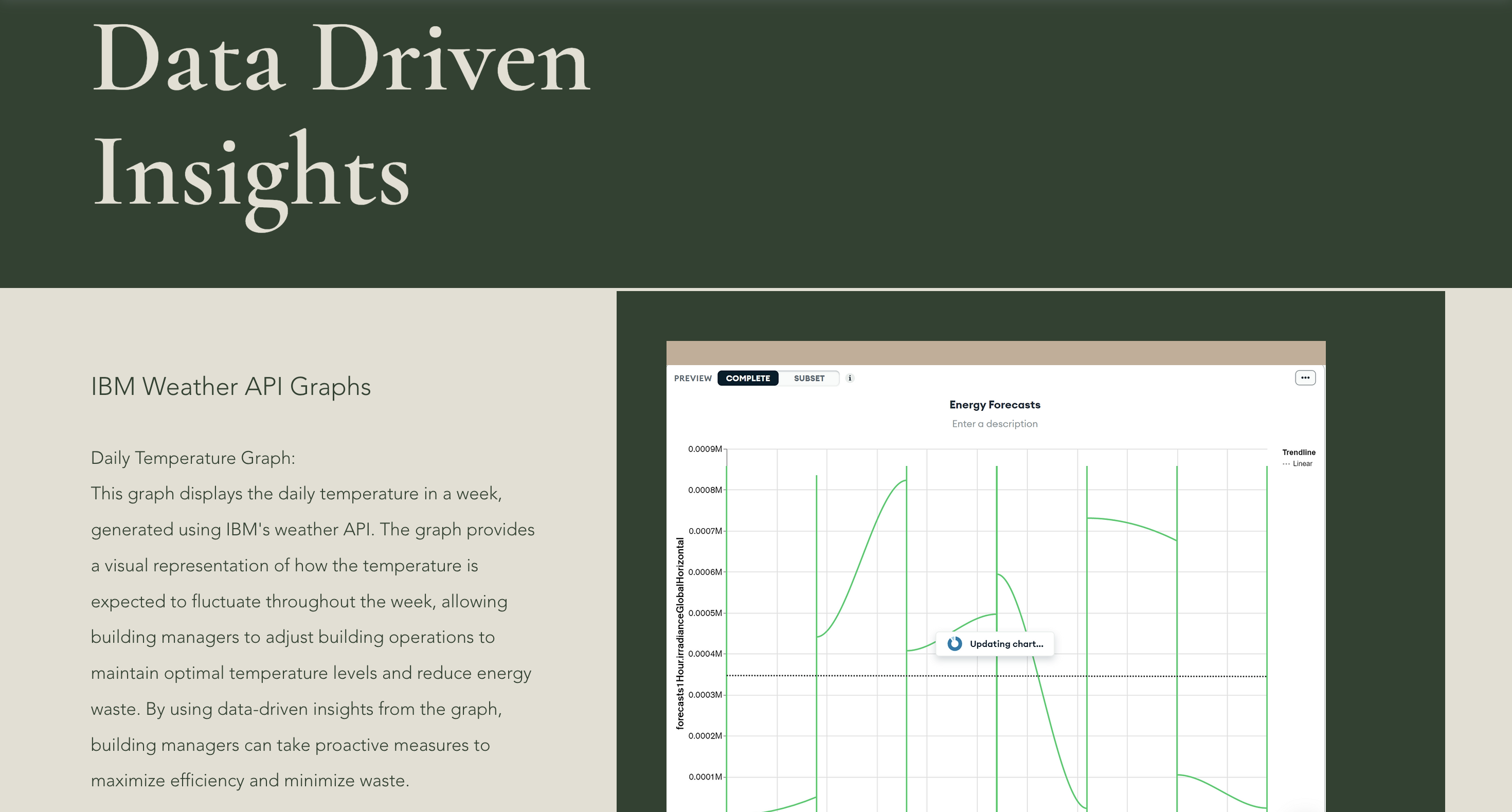This screenshot has height=812, width=1512.
Task: Click the Trendline legend heading
Action: pyautogui.click(x=1299, y=453)
